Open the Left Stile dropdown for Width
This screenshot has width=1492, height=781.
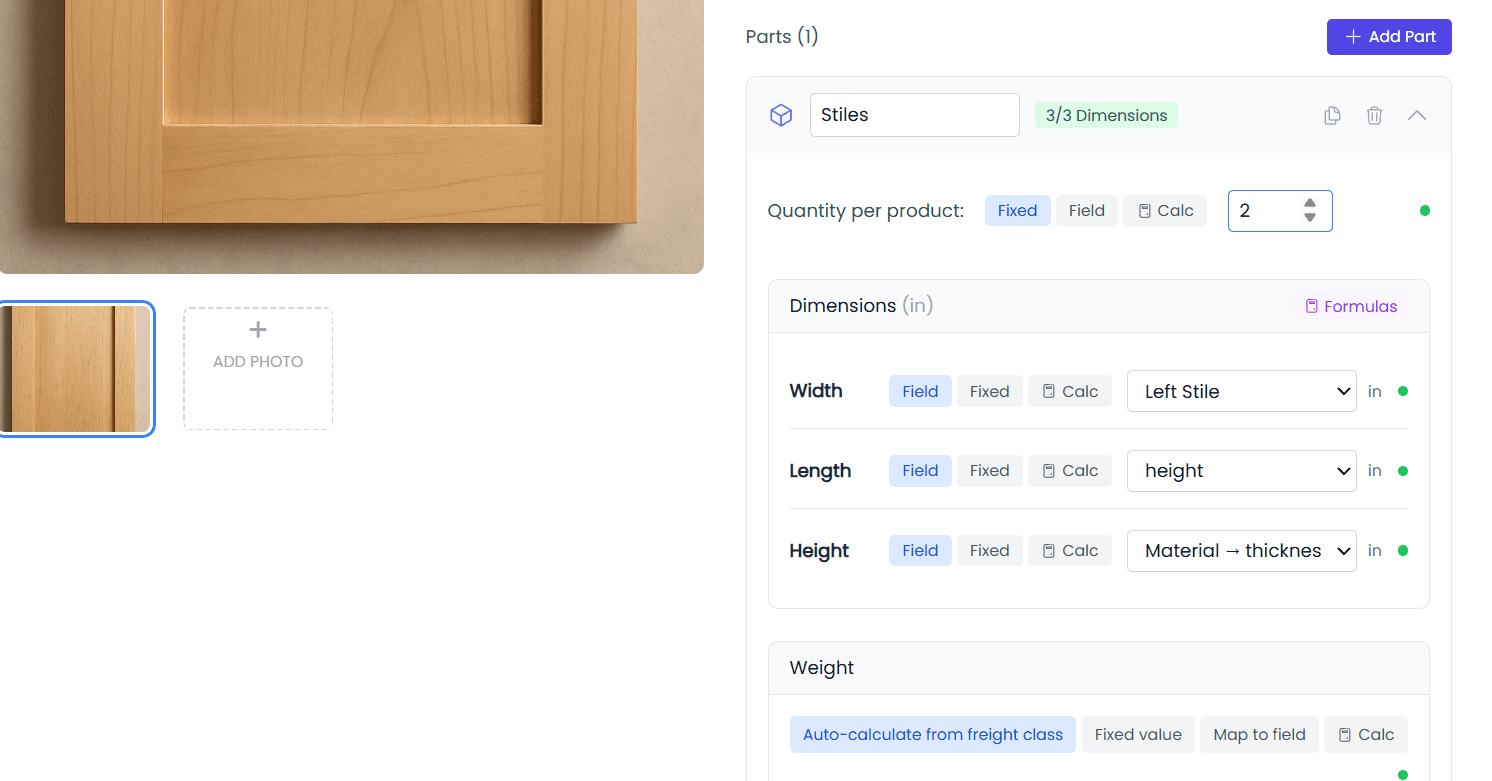pyautogui.click(x=1241, y=391)
